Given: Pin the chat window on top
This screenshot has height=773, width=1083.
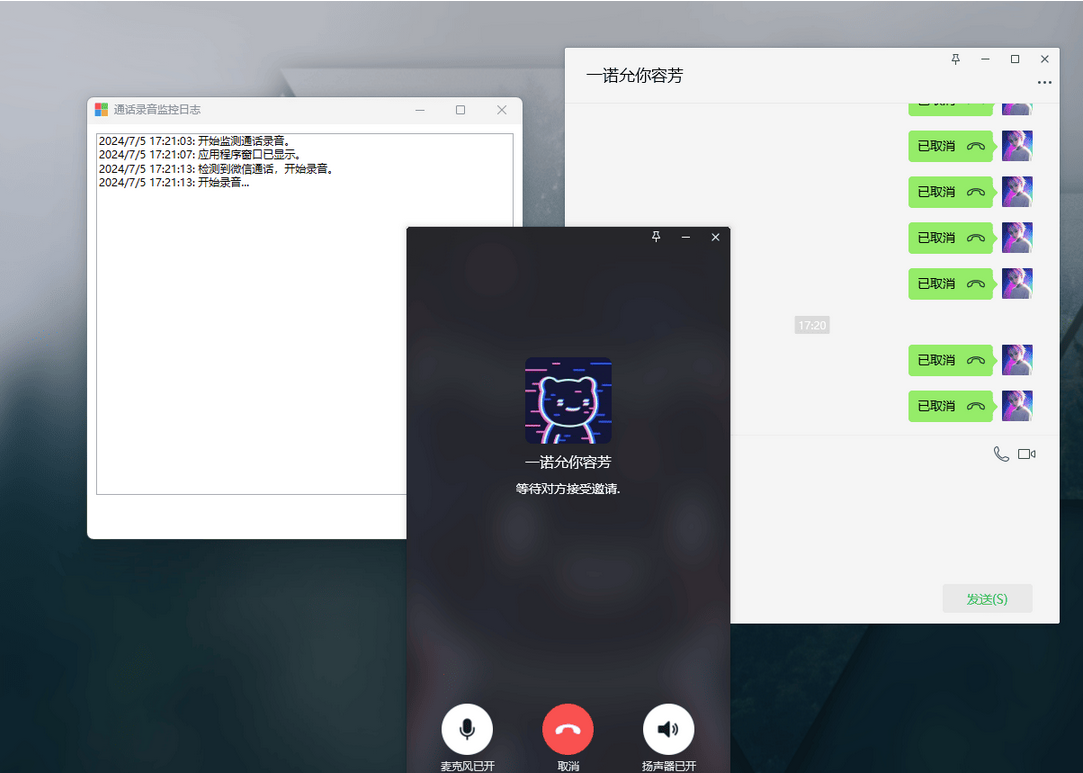Looking at the screenshot, I should coord(956,59).
